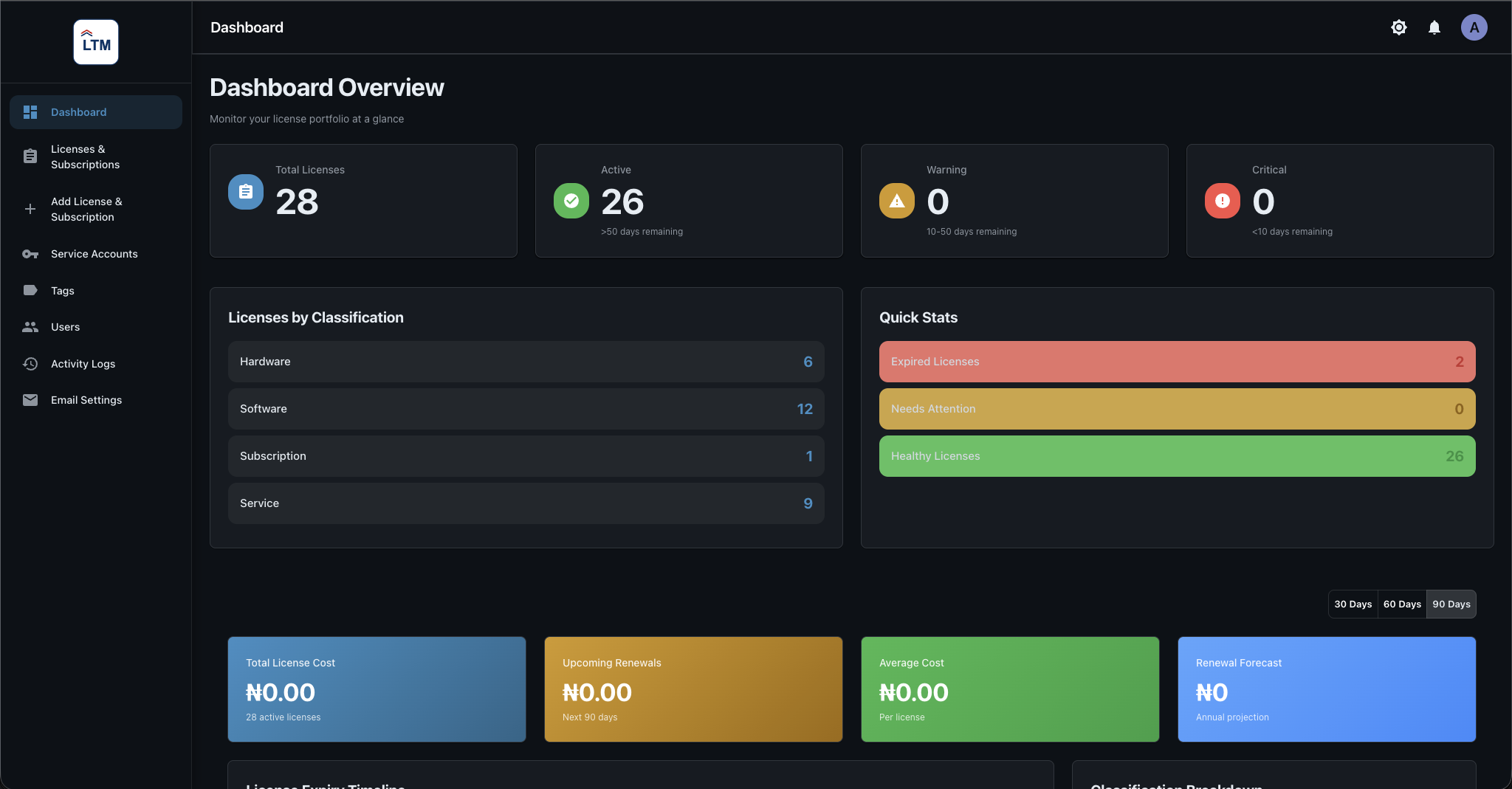Viewport: 1512px width, 789px height.
Task: Click the LTM logo
Action: [96, 42]
